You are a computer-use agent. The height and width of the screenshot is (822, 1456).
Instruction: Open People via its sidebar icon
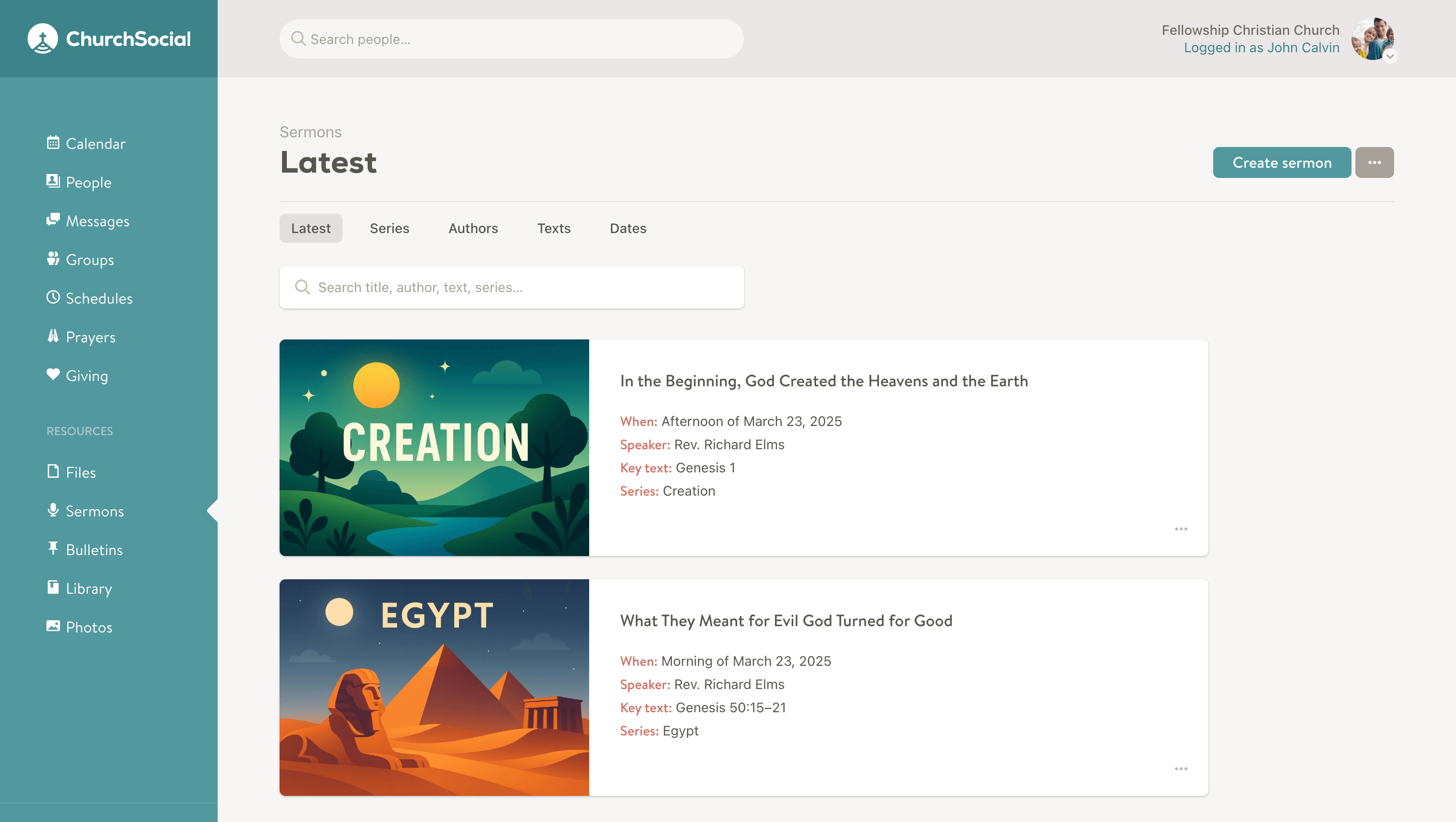[53, 181]
